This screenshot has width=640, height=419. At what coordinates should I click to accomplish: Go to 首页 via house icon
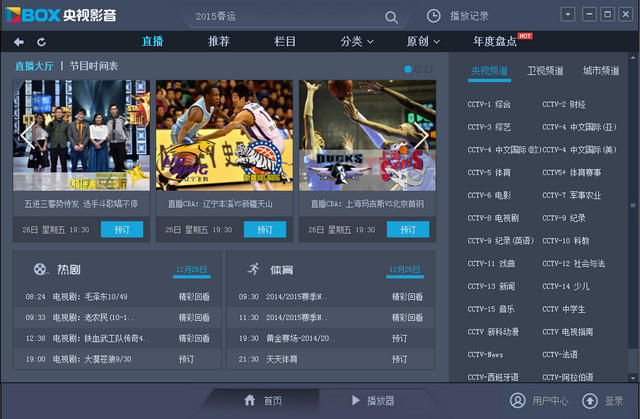(250, 400)
